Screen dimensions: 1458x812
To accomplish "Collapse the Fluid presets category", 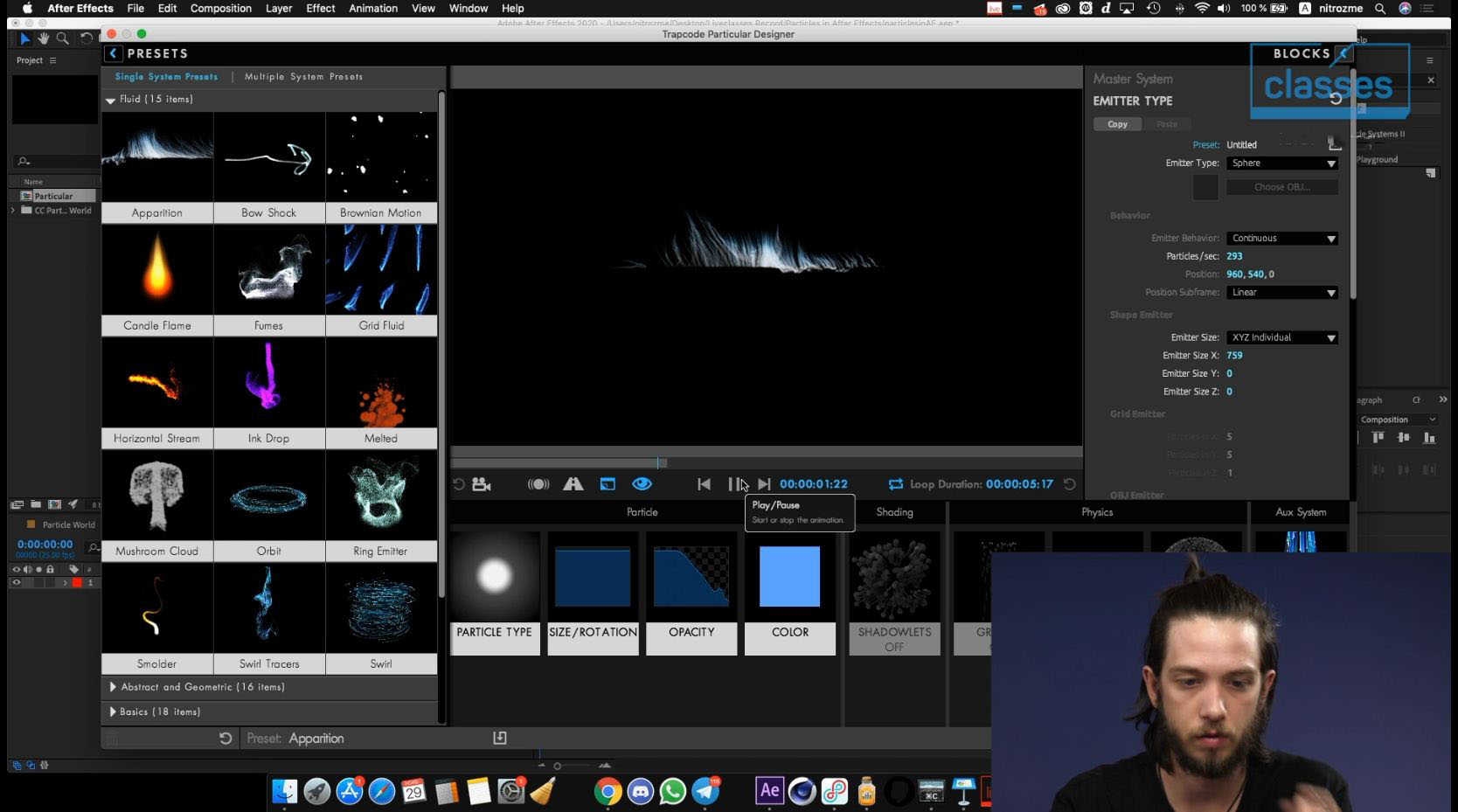I will 110,101.
